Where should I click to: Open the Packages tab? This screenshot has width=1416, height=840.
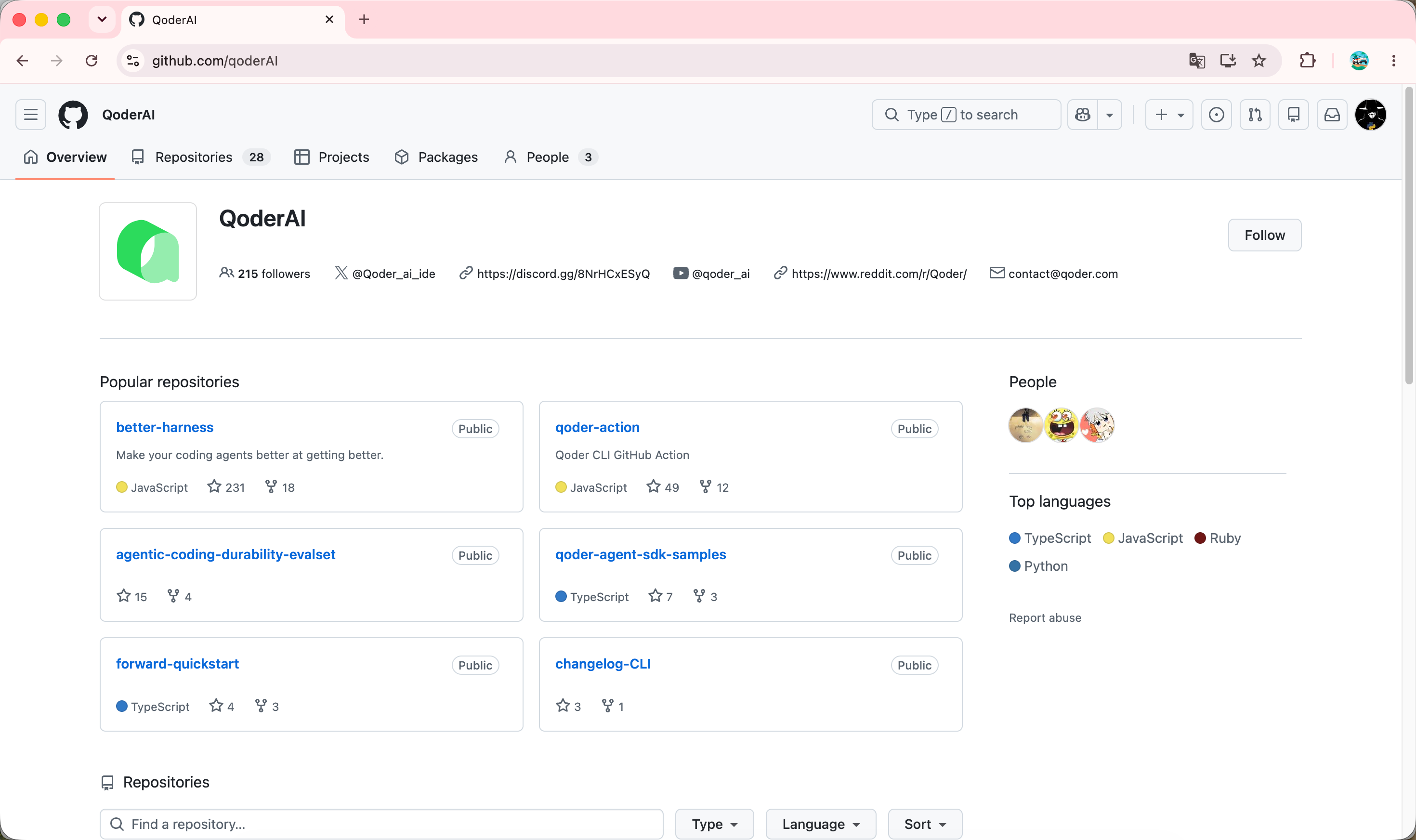pos(436,157)
